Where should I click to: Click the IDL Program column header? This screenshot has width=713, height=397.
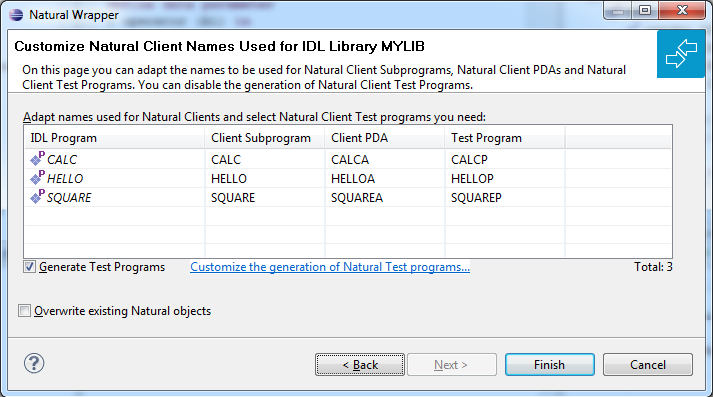click(x=114, y=138)
